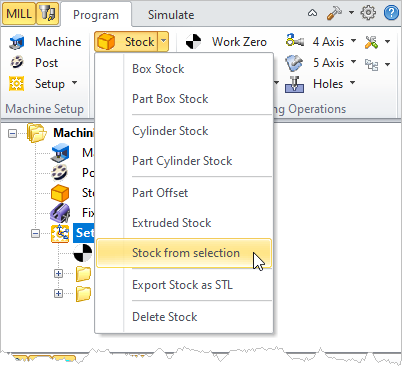Click the Work Zero label

[239, 42]
